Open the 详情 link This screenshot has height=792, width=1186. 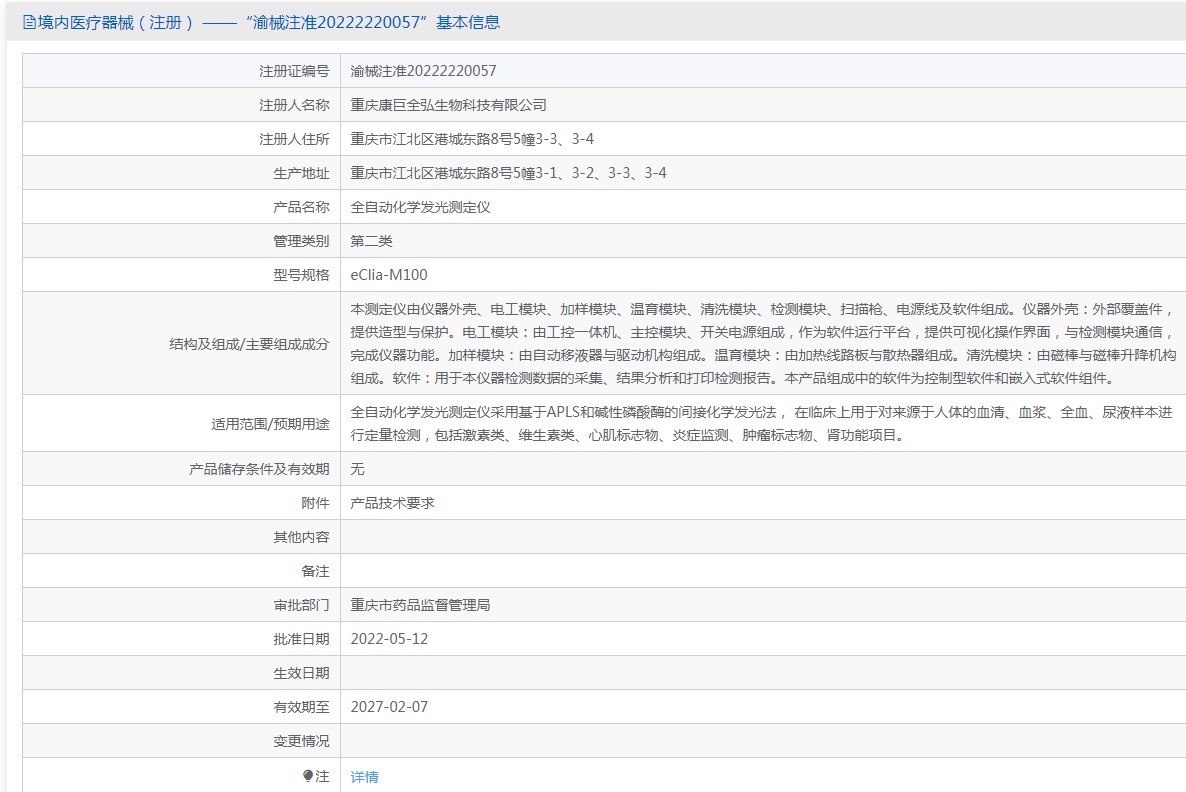[x=365, y=777]
